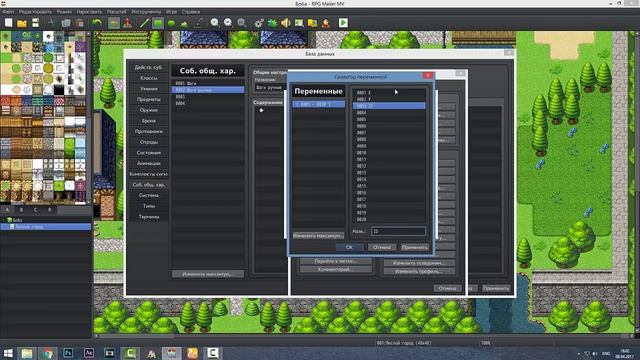The width and height of the screenshot is (640, 360).
Task: Select the Состояния database tab
Action: coord(149,153)
